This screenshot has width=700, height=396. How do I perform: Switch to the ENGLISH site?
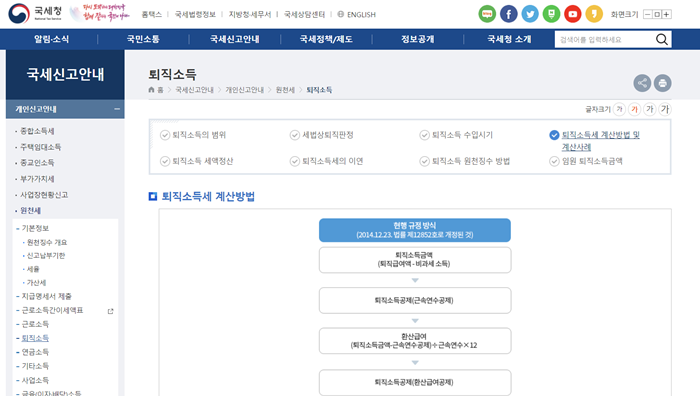[x=362, y=14]
